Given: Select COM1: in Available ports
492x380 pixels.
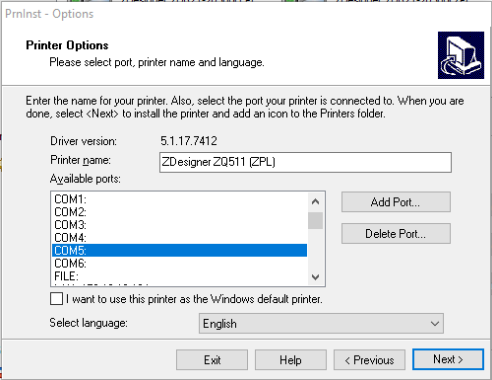Looking at the screenshot, I should click(179, 199).
